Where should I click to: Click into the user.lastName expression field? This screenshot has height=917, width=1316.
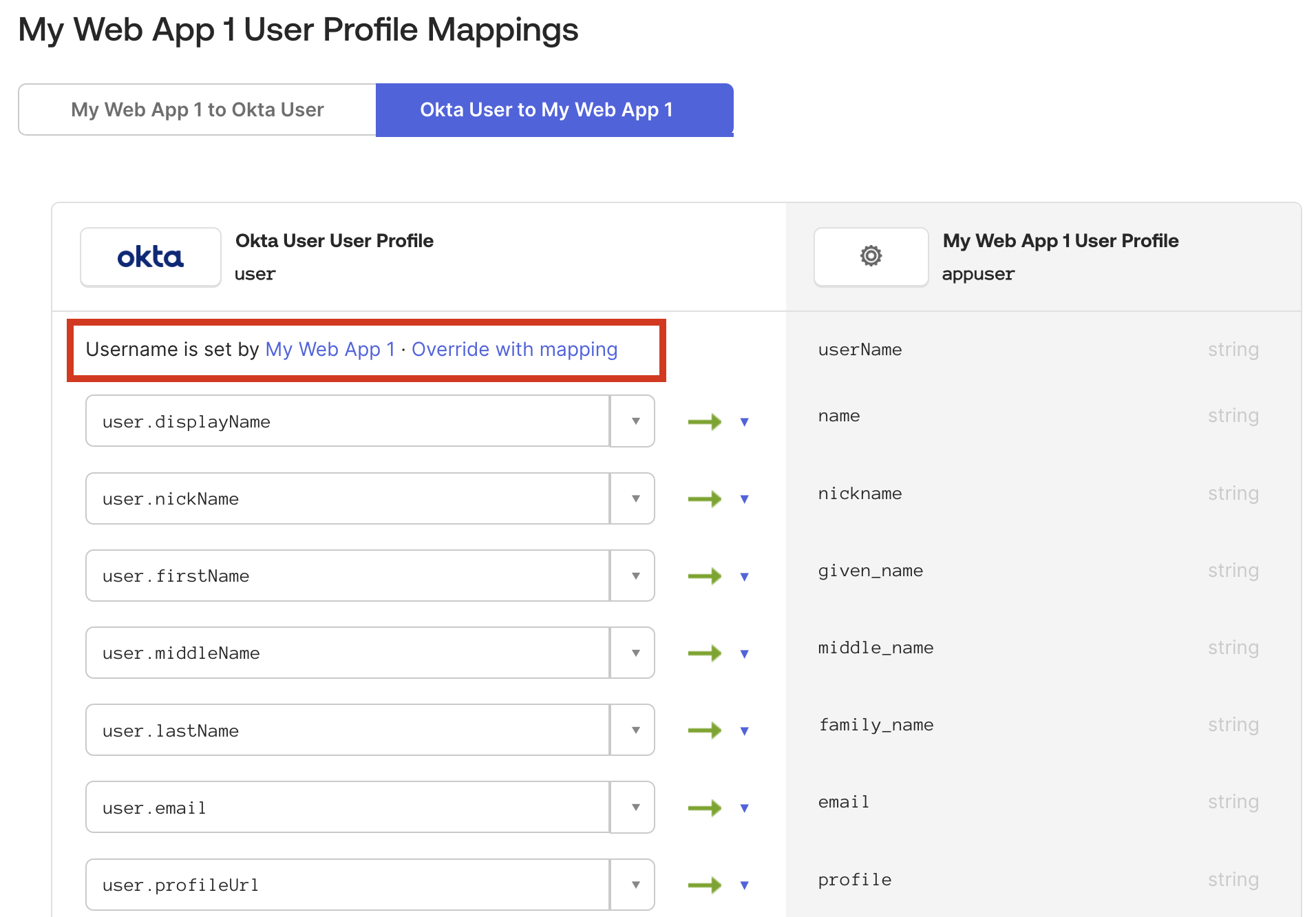tap(348, 729)
